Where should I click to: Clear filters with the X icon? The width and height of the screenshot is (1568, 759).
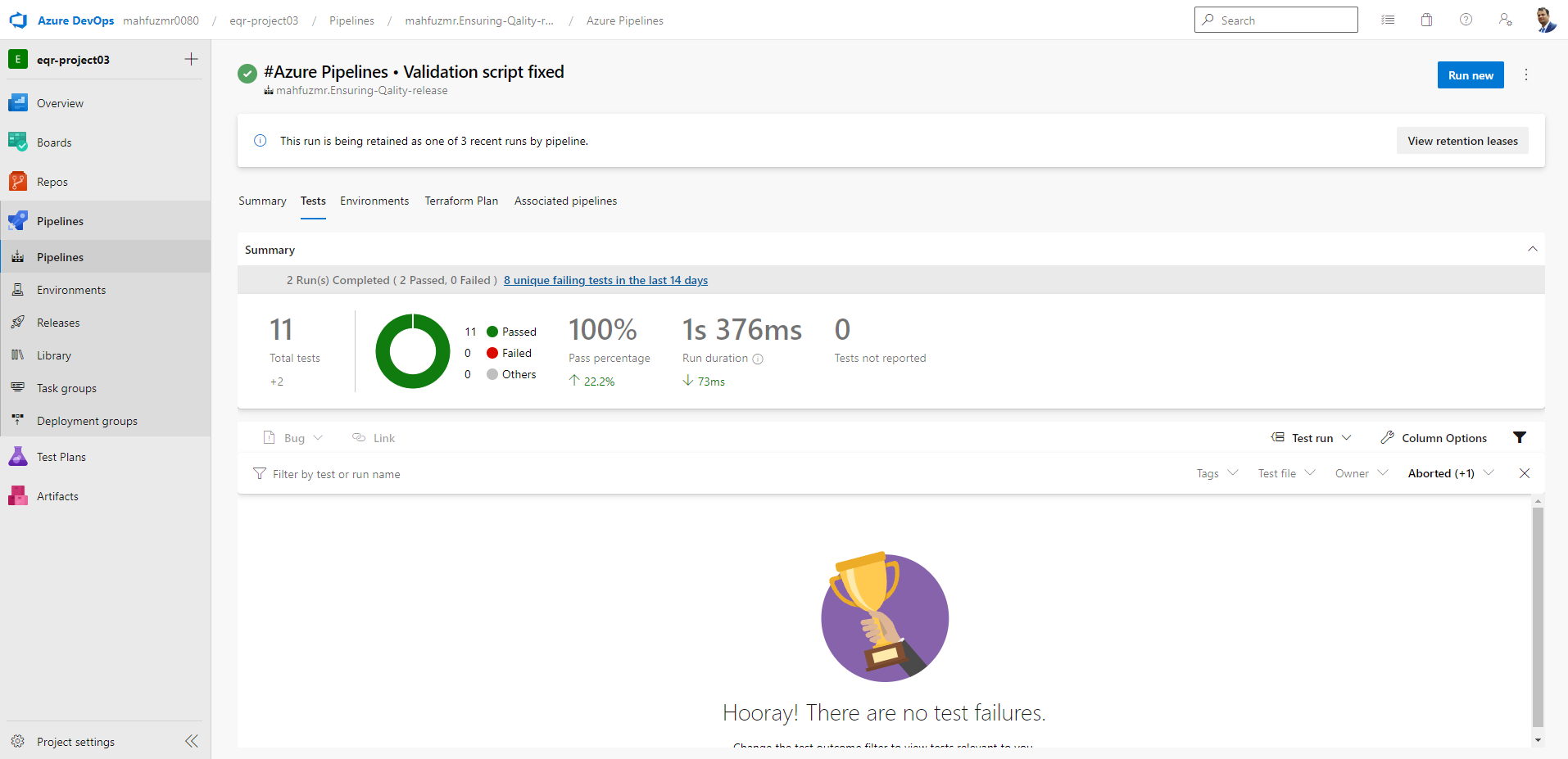1525,473
